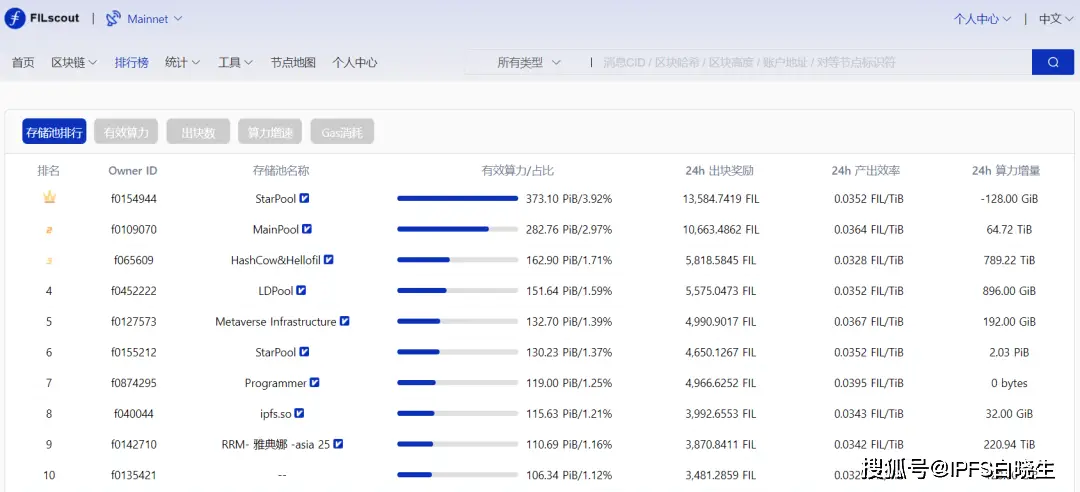Click the Mainnet satellite network icon
Image resolution: width=1080 pixels, height=492 pixels.
(x=113, y=19)
